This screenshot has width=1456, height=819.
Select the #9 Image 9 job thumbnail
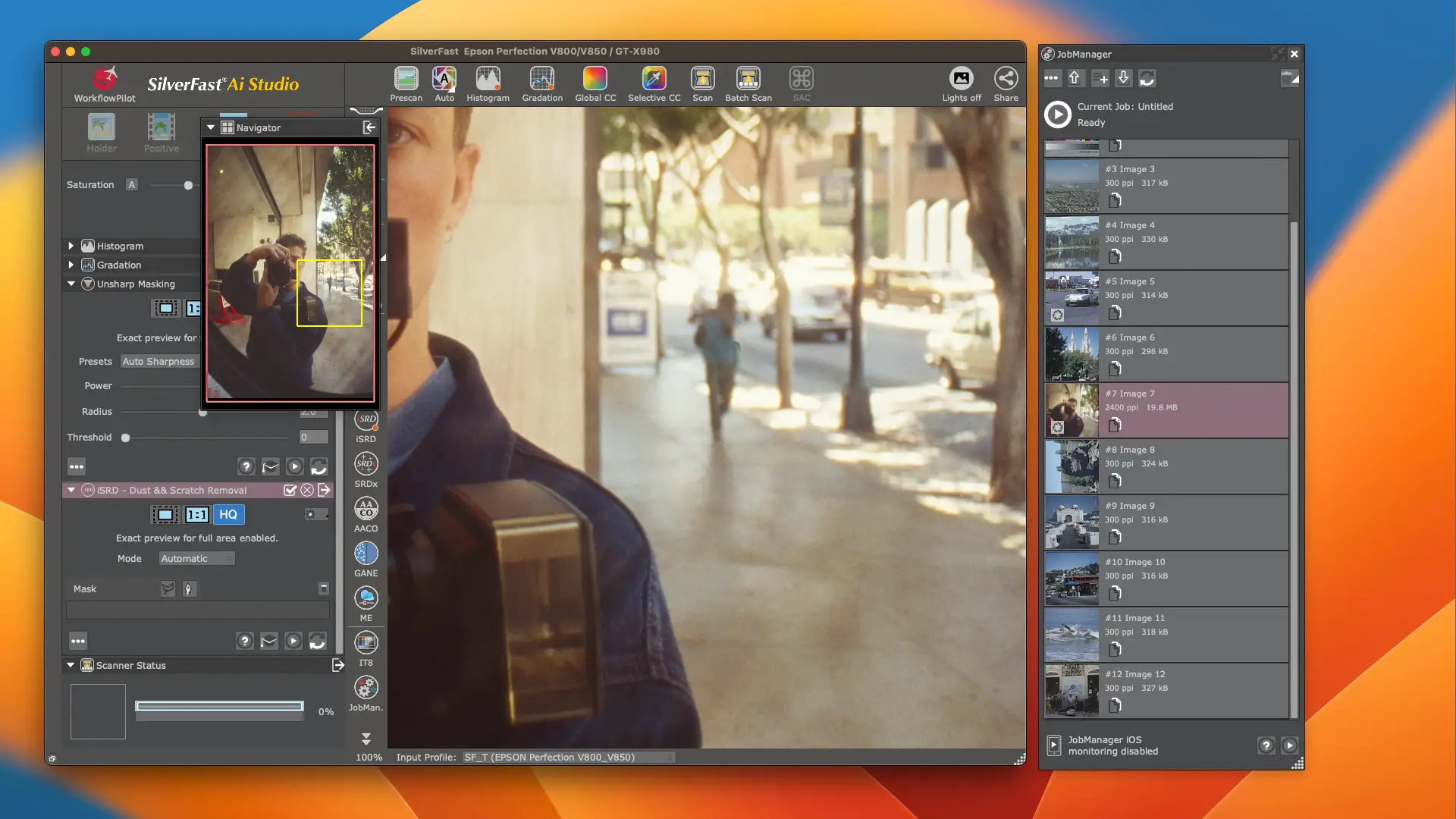coord(1072,522)
